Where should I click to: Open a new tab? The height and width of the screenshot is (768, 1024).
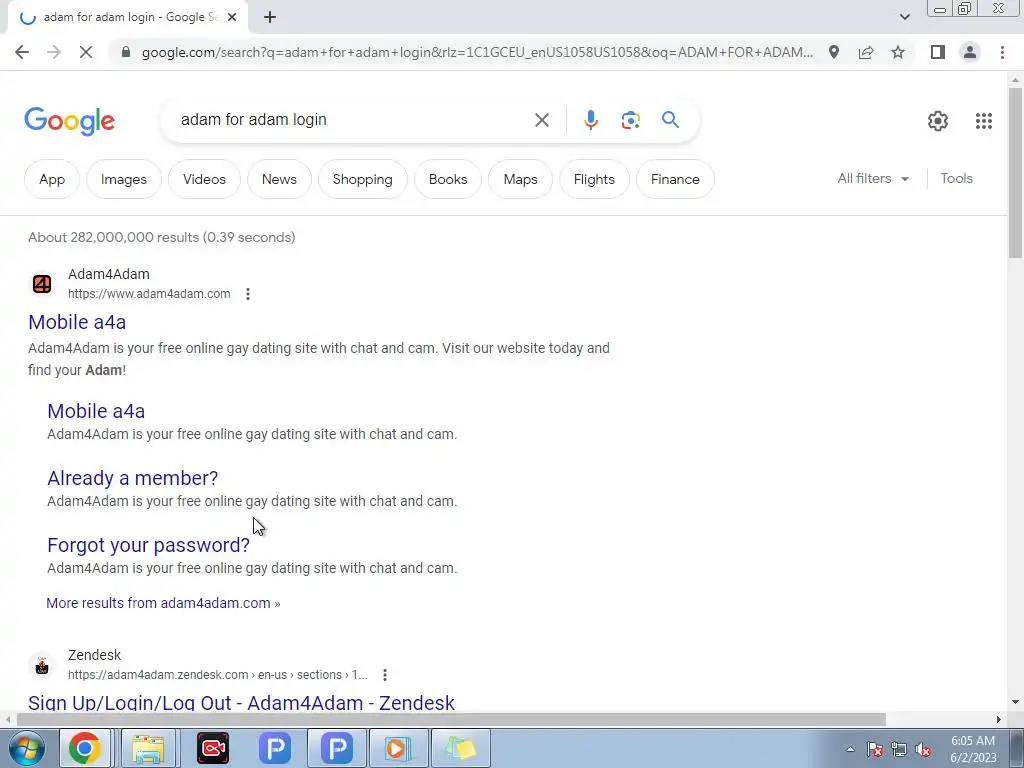click(270, 18)
